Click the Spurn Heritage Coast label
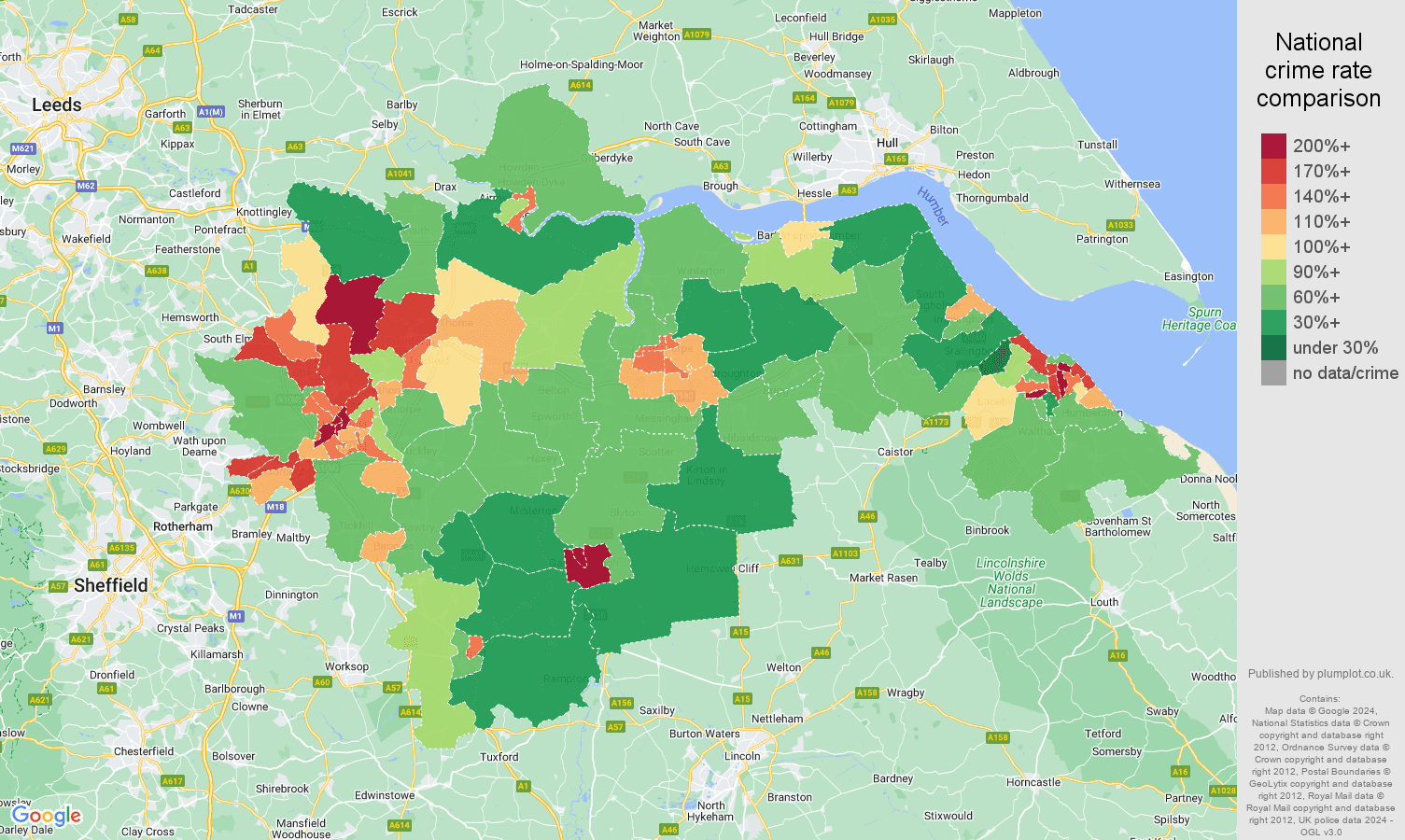The image size is (1405, 840). [x=1200, y=319]
